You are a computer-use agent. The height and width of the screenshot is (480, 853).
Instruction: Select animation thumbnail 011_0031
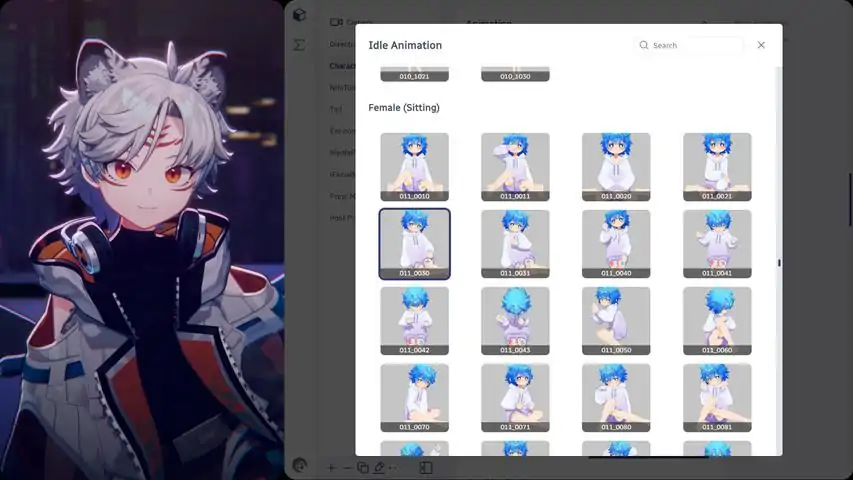[x=515, y=244]
